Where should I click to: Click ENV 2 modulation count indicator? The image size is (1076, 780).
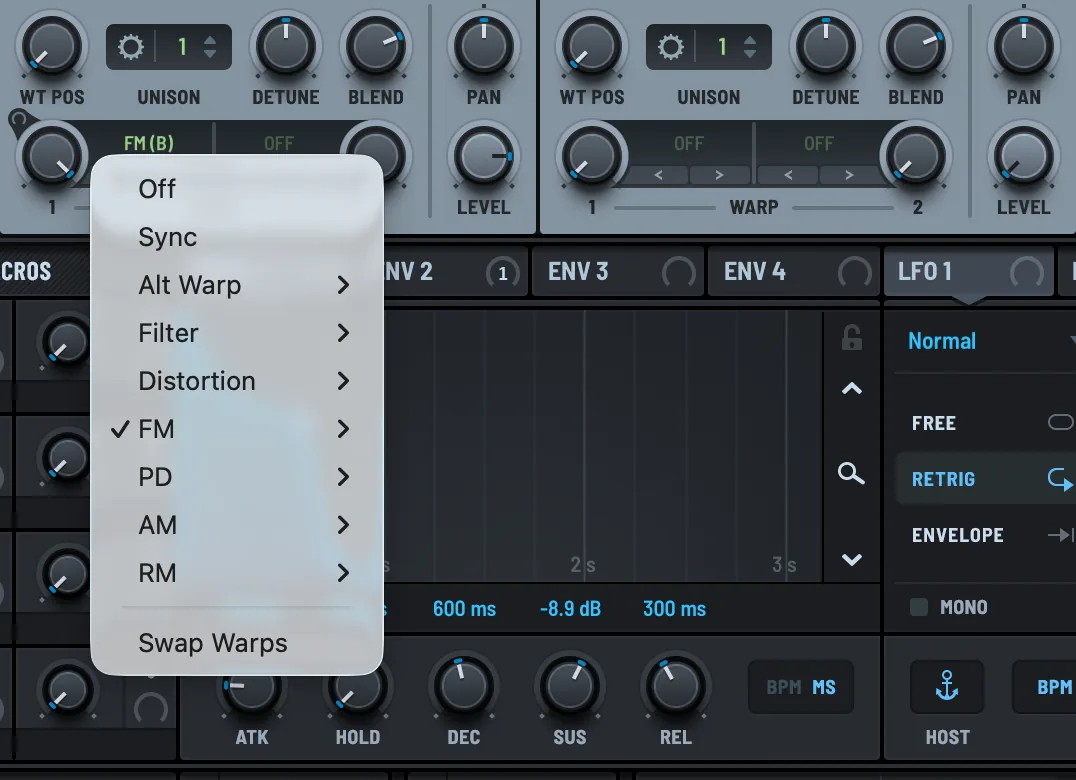[502, 273]
